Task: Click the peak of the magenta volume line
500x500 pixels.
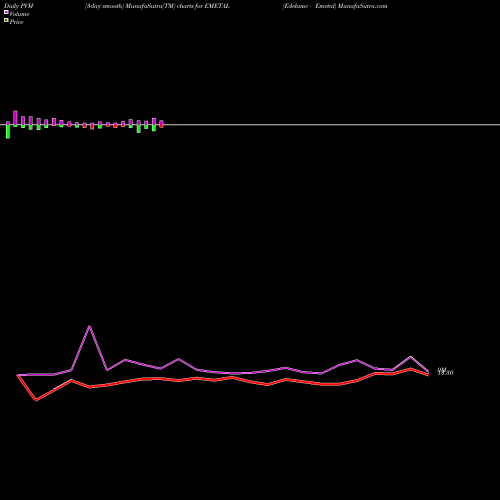Action: click(x=89, y=326)
